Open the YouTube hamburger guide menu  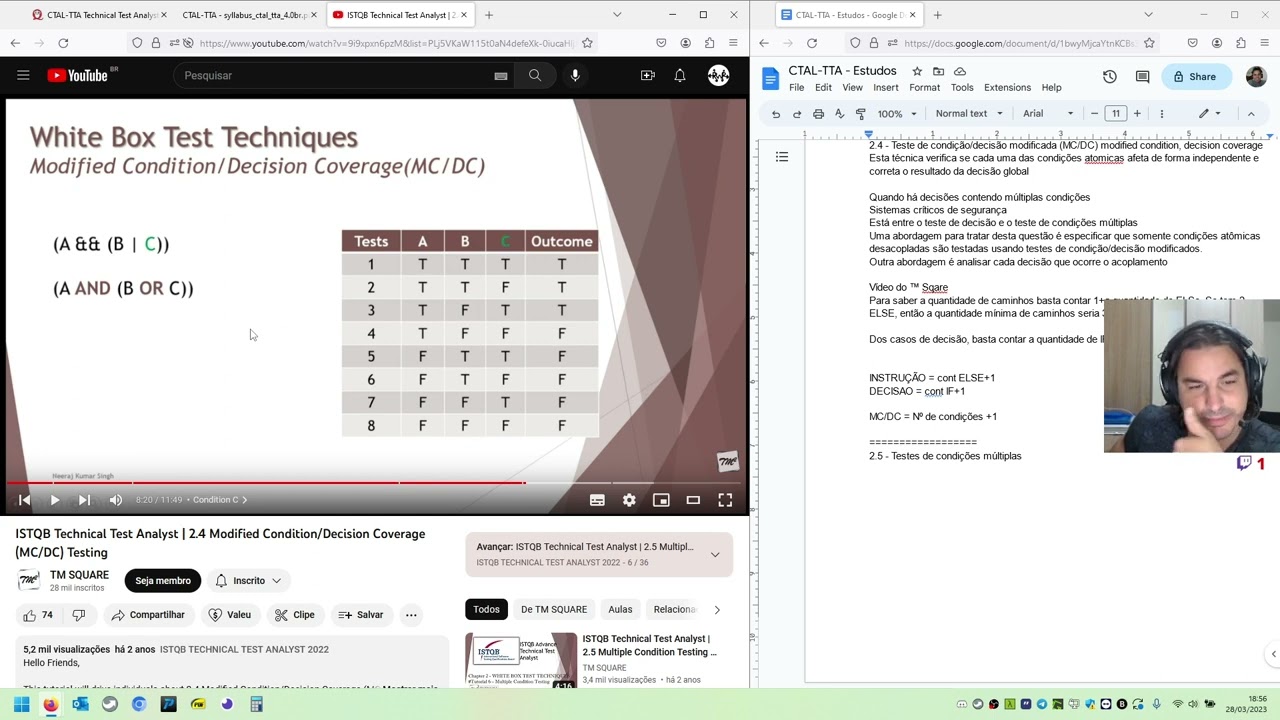pos(23,75)
